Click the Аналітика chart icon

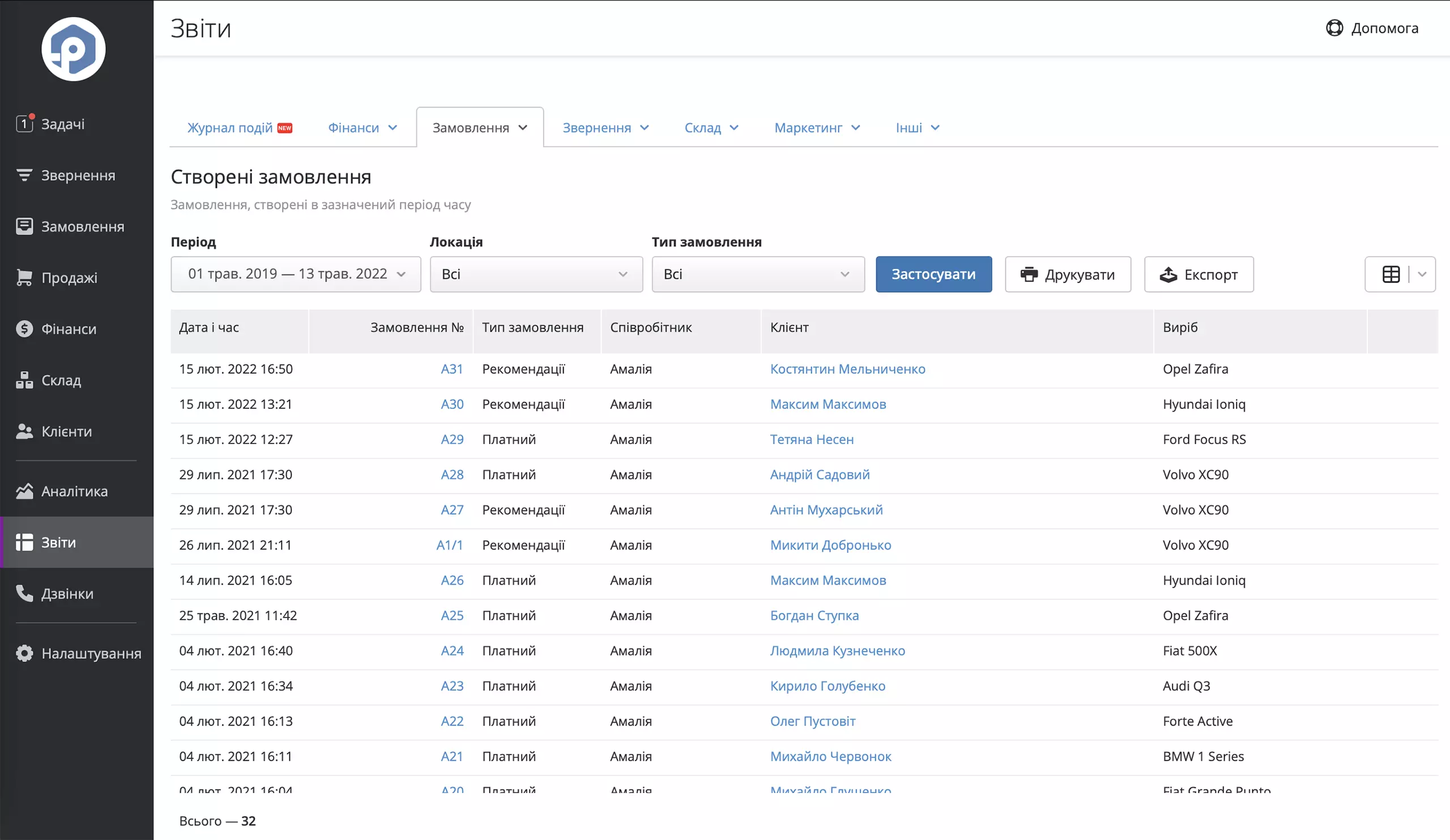[x=24, y=491]
